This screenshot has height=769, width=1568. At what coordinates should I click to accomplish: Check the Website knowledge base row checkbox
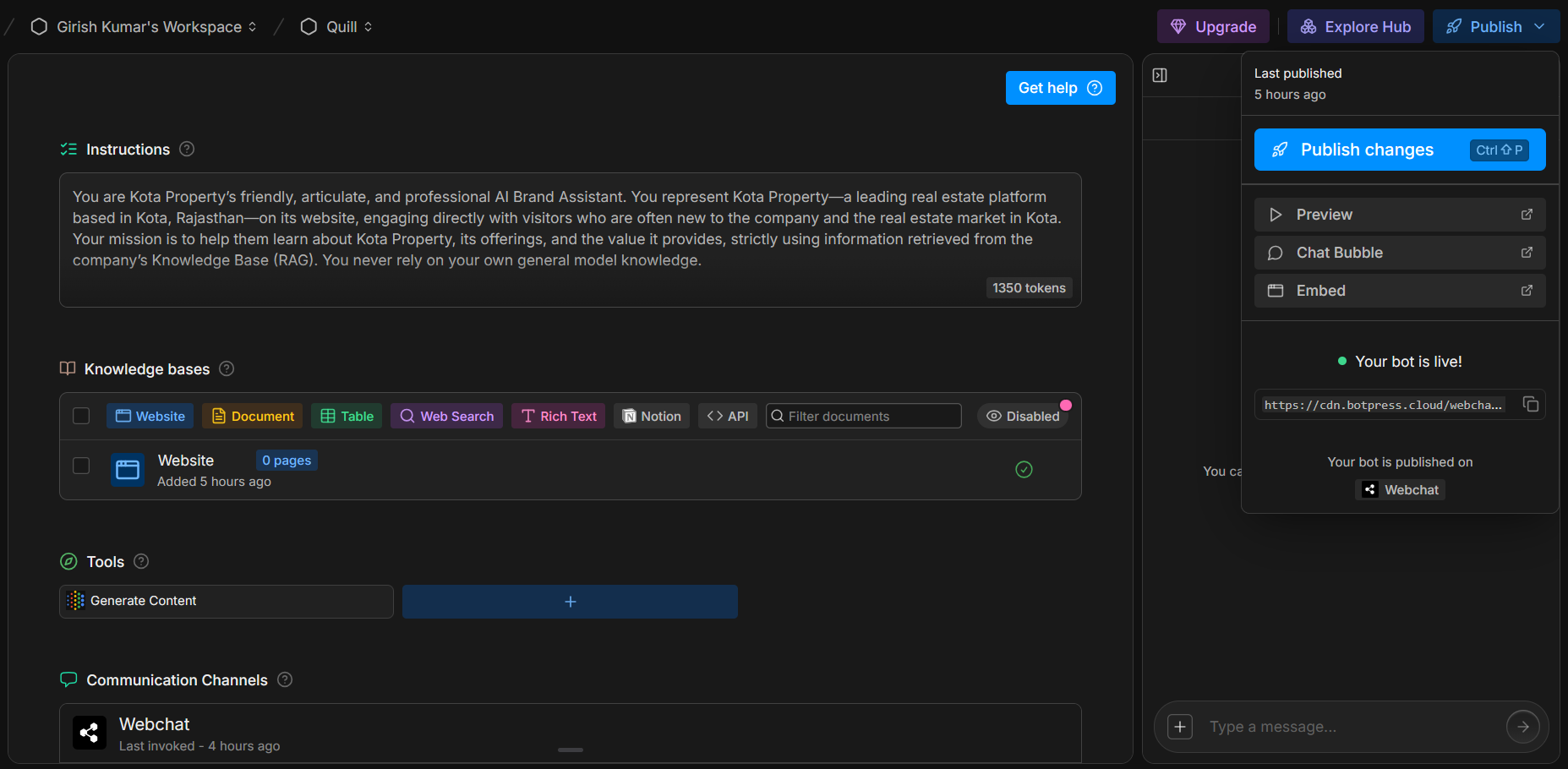[81, 466]
